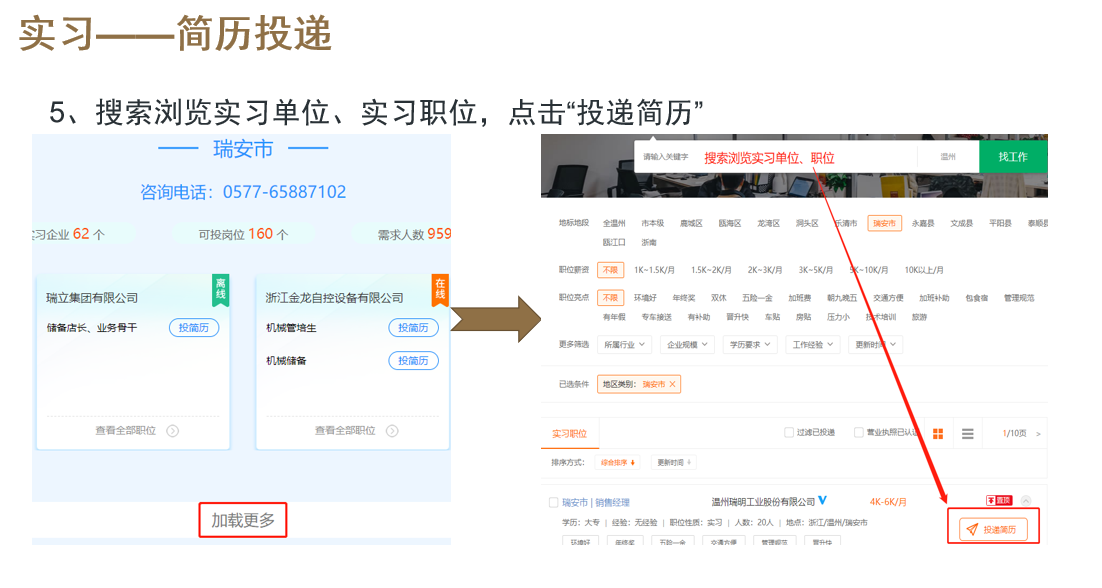This screenshot has height=588, width=1102.
Task: Collapse the 销售经理 job row with round chevron
Action: (1026, 501)
